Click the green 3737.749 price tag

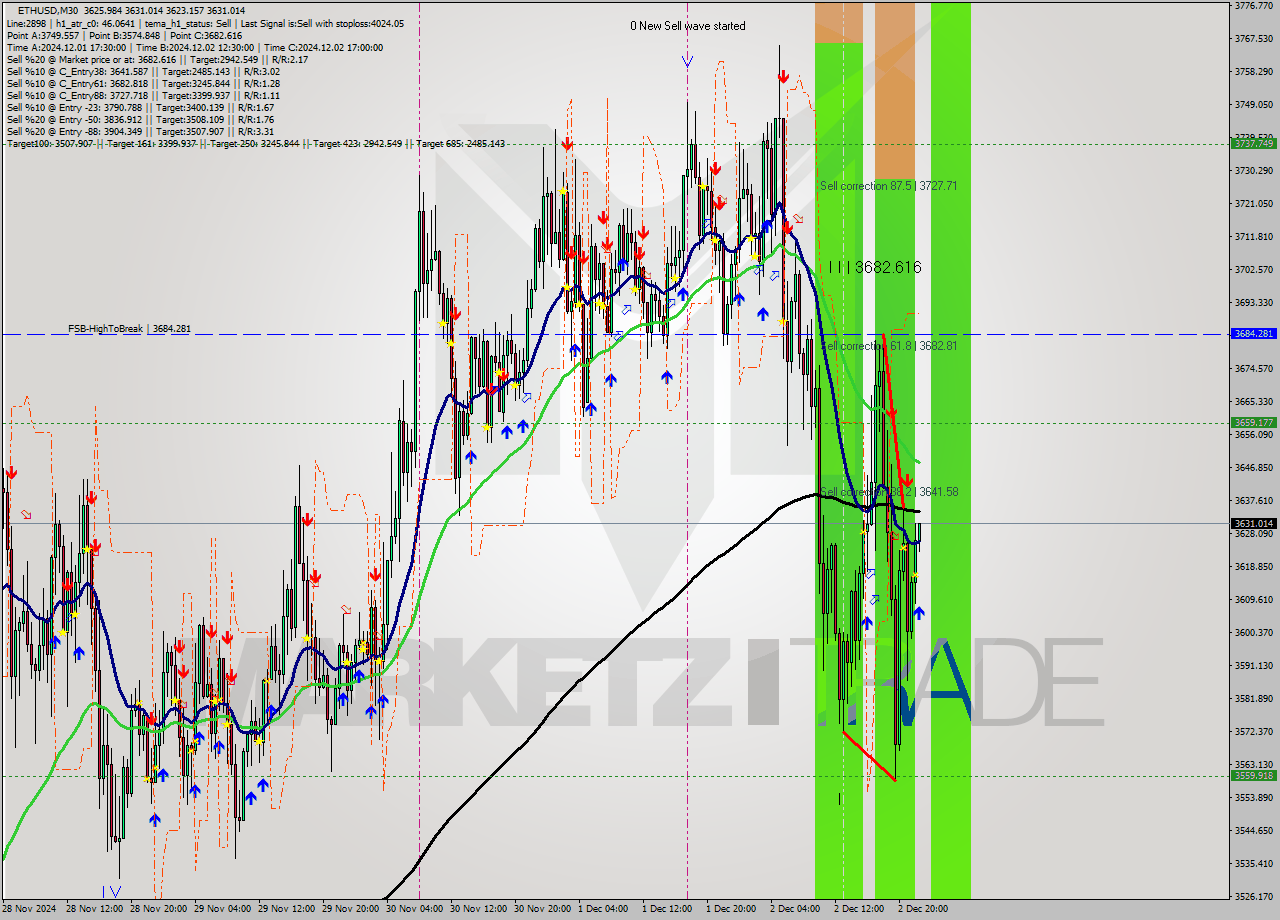click(1253, 143)
